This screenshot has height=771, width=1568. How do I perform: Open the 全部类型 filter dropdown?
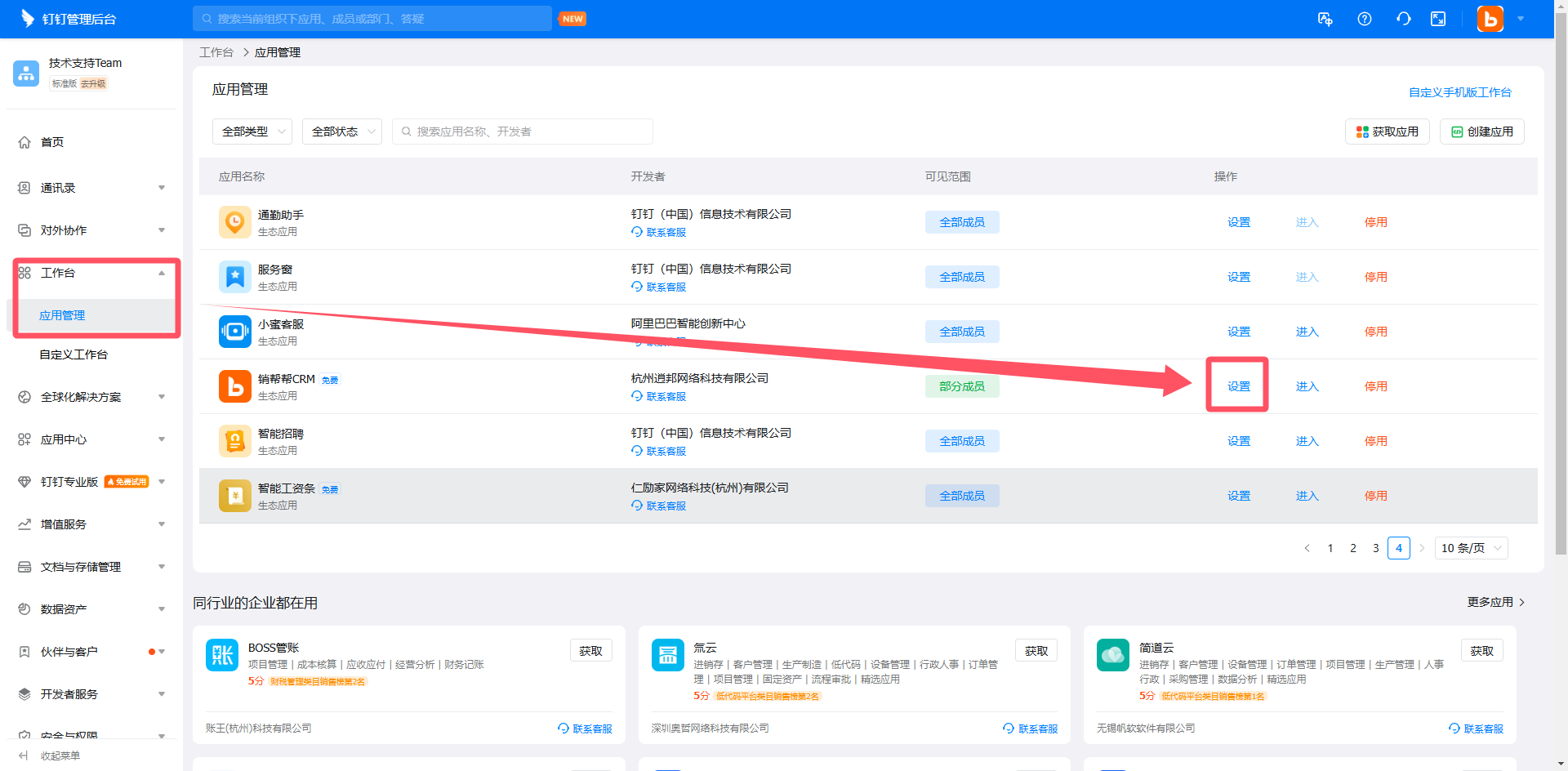252,131
